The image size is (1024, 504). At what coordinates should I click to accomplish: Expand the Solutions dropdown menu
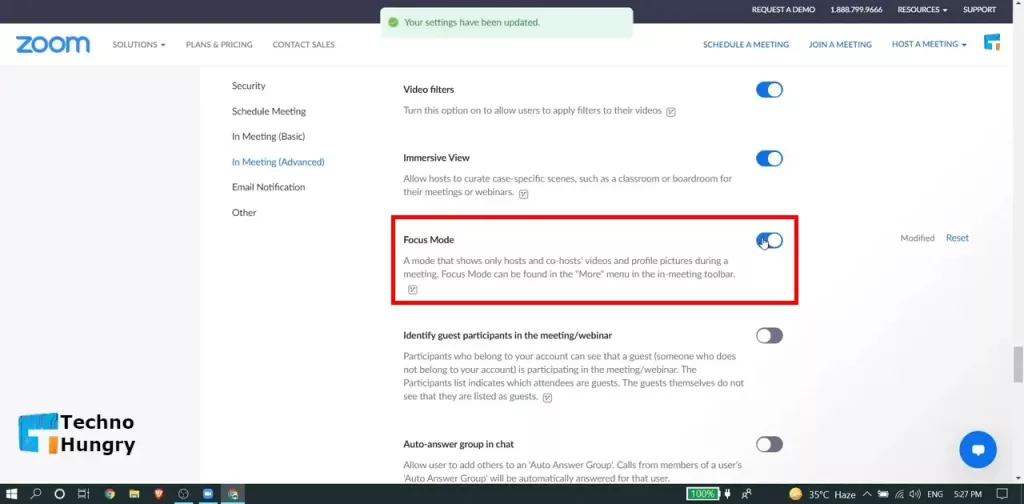[138, 44]
